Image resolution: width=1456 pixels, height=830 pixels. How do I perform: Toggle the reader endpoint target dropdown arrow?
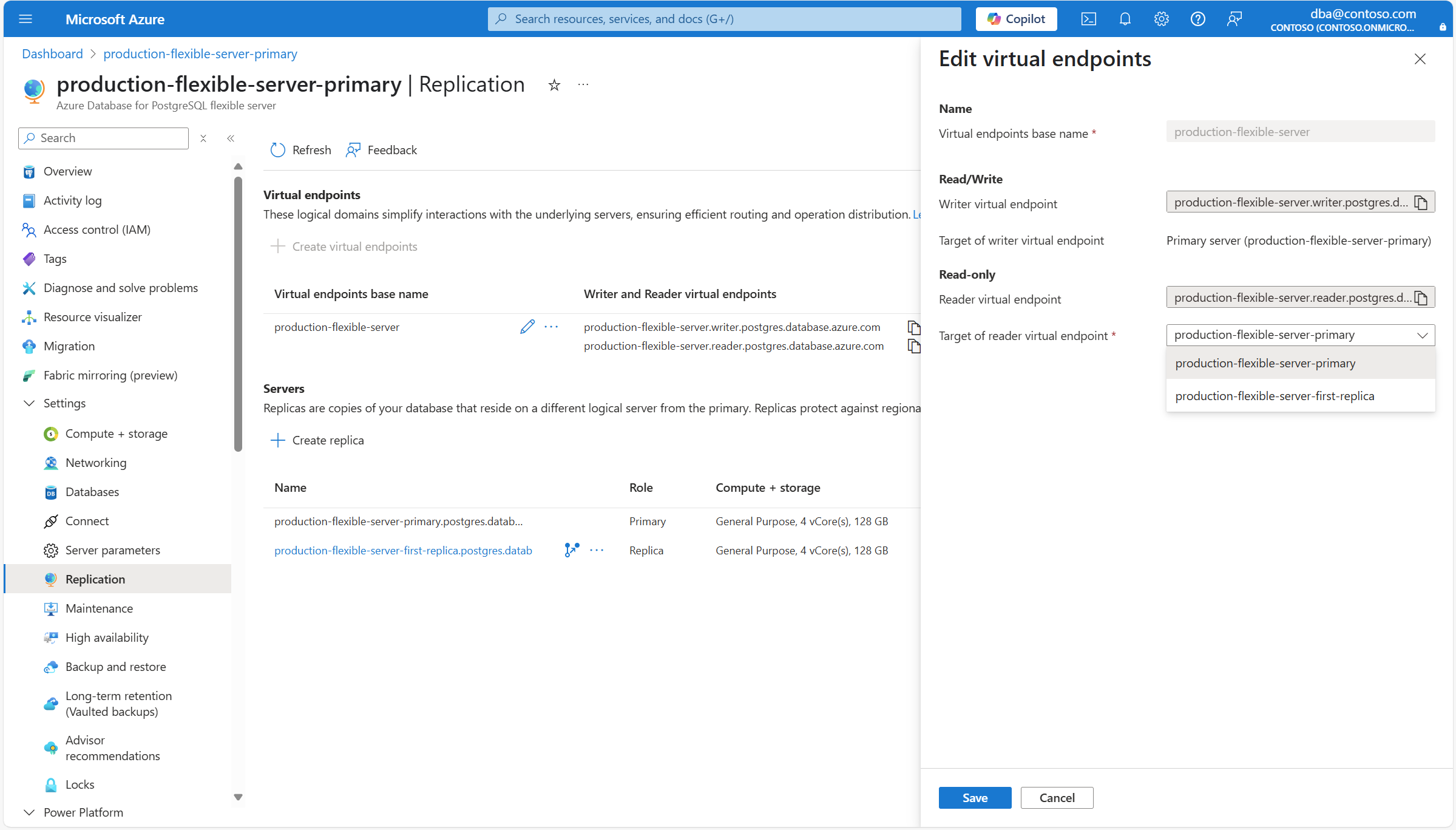tap(1422, 335)
